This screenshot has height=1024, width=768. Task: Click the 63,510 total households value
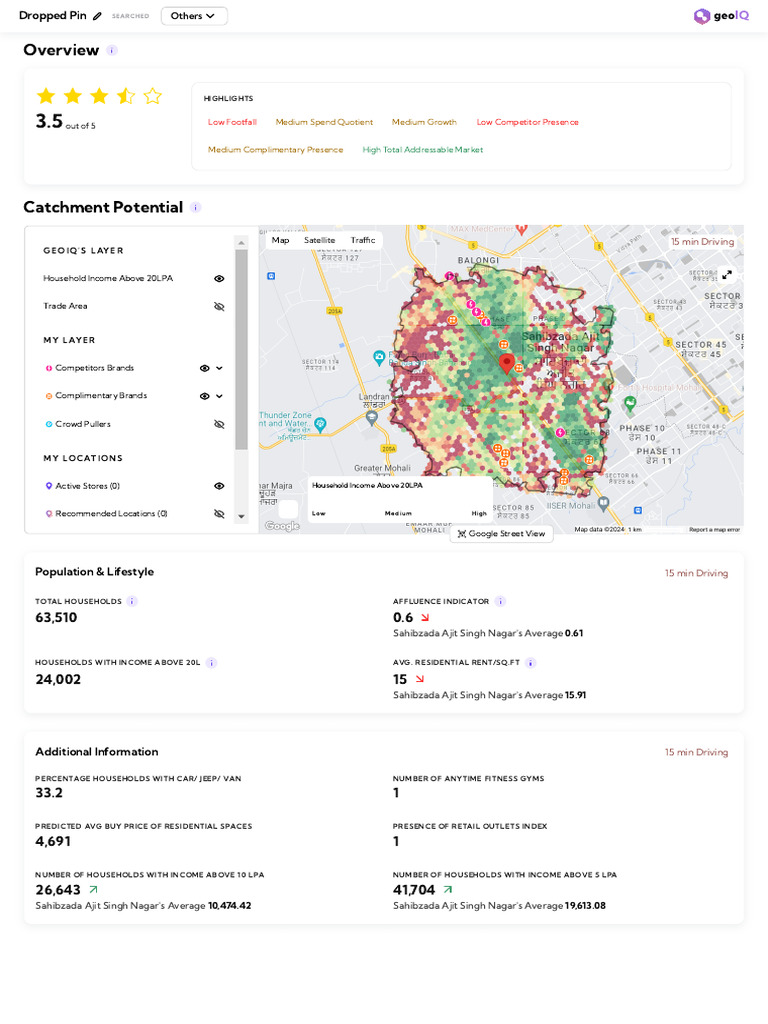click(56, 618)
